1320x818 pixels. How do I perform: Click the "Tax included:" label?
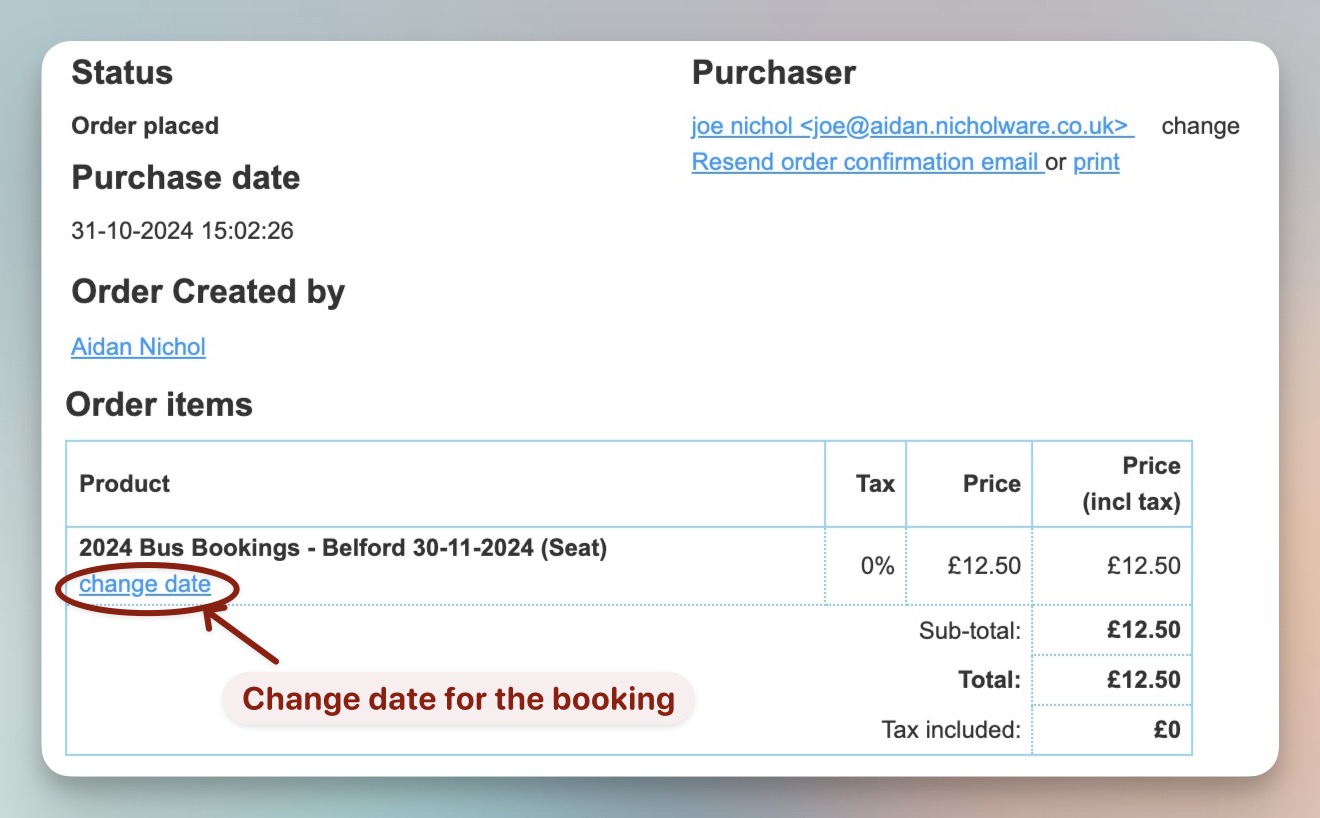click(x=950, y=730)
